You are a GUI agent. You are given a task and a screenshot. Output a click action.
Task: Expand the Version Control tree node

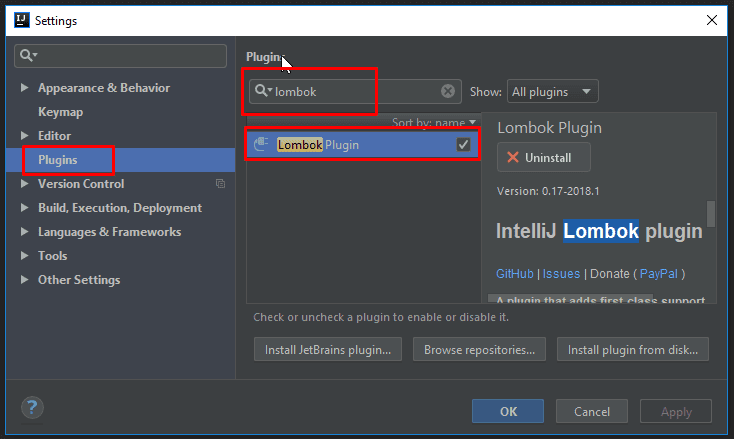coord(24,183)
